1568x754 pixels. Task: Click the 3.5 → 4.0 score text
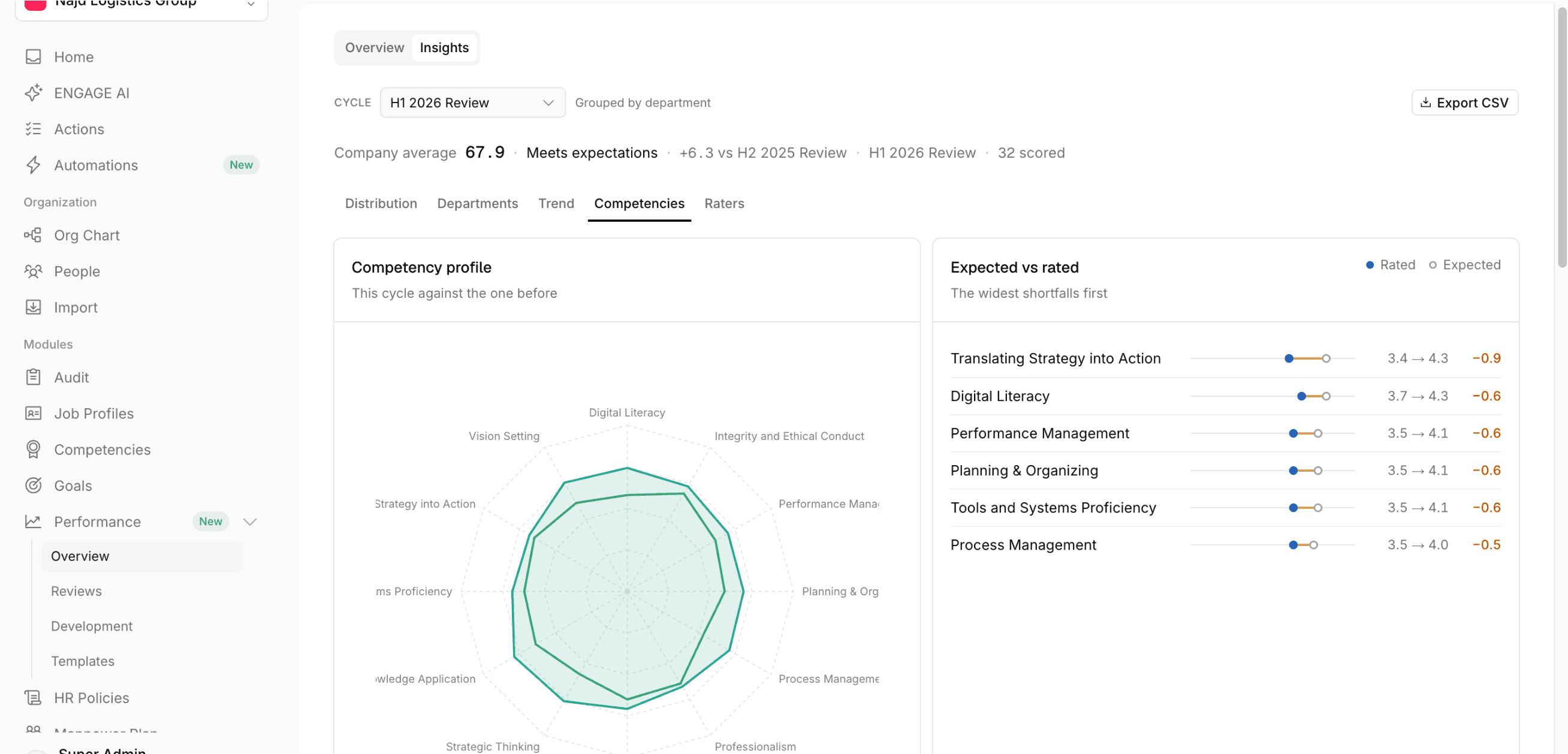click(x=1417, y=545)
